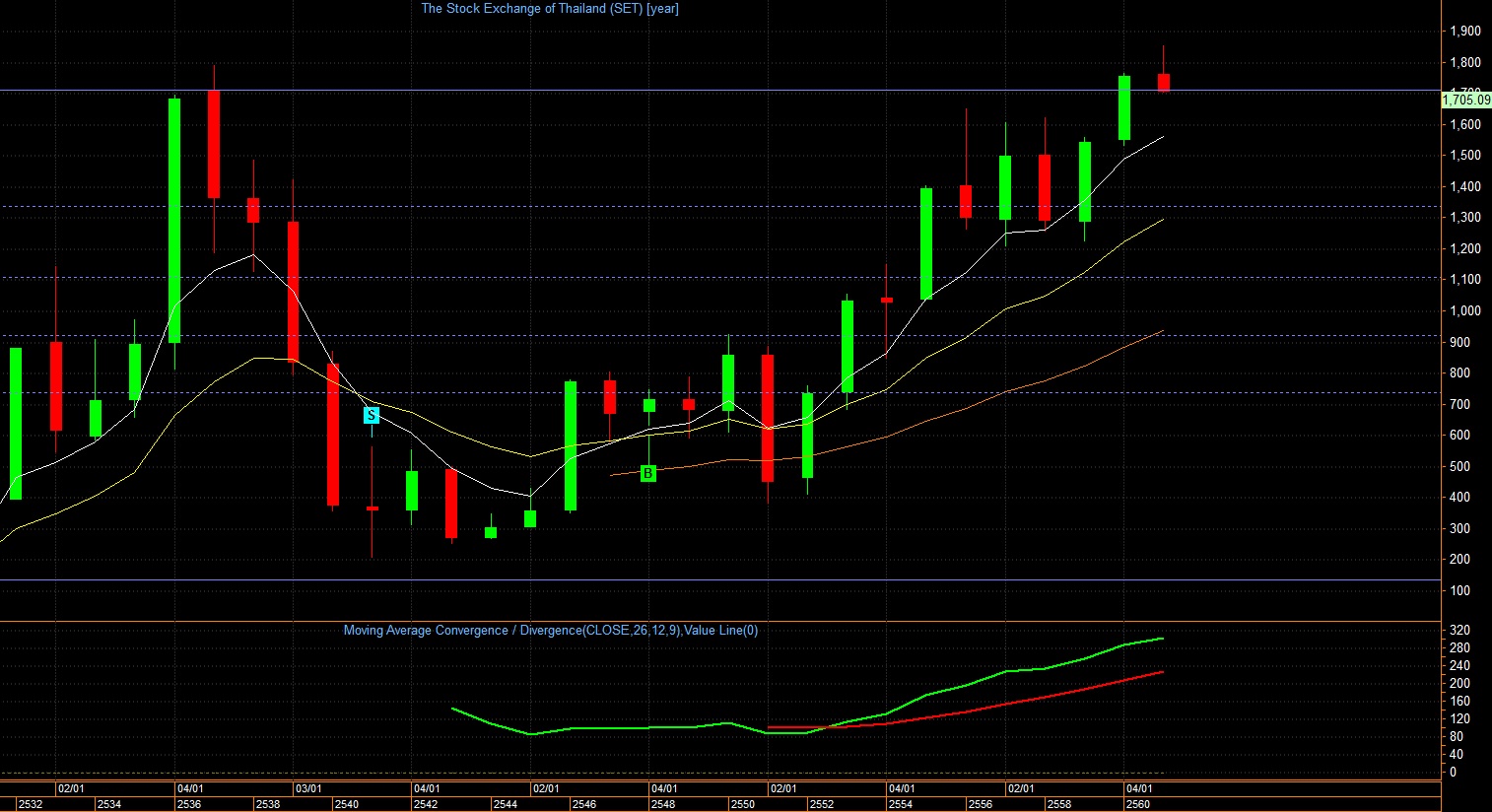
Task: Click the 100 price axis value
Action: coord(1460,591)
